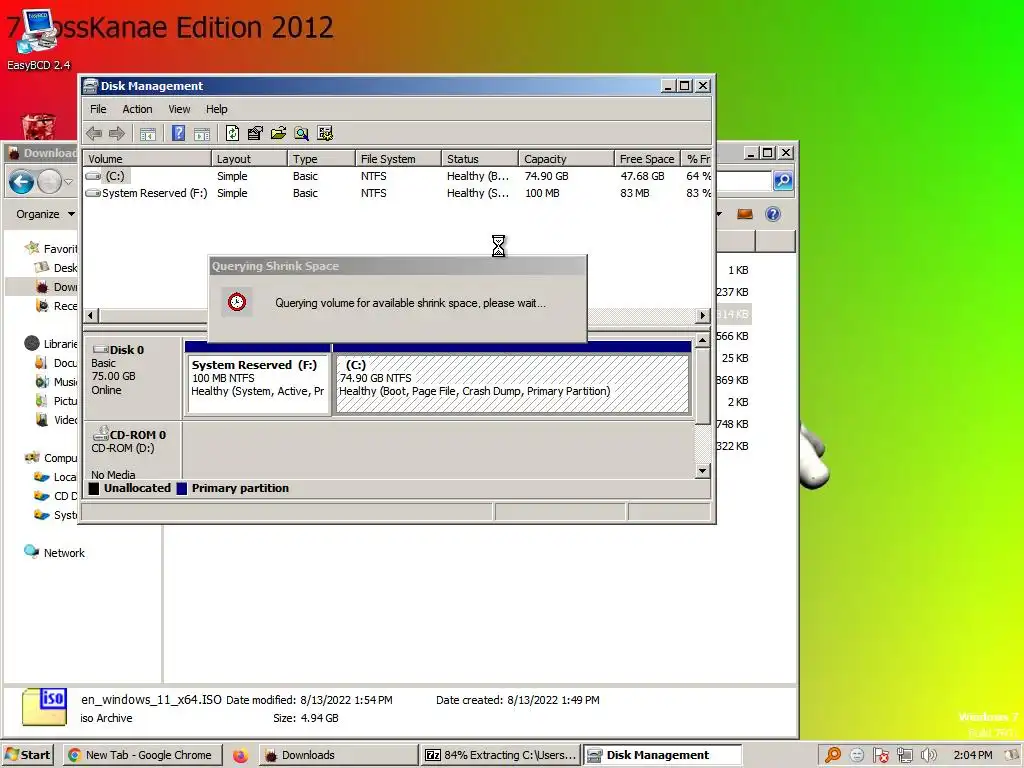This screenshot has height=768, width=1024.
Task: Click the Back arrow in Disk Management toolbar
Action: pos(94,134)
